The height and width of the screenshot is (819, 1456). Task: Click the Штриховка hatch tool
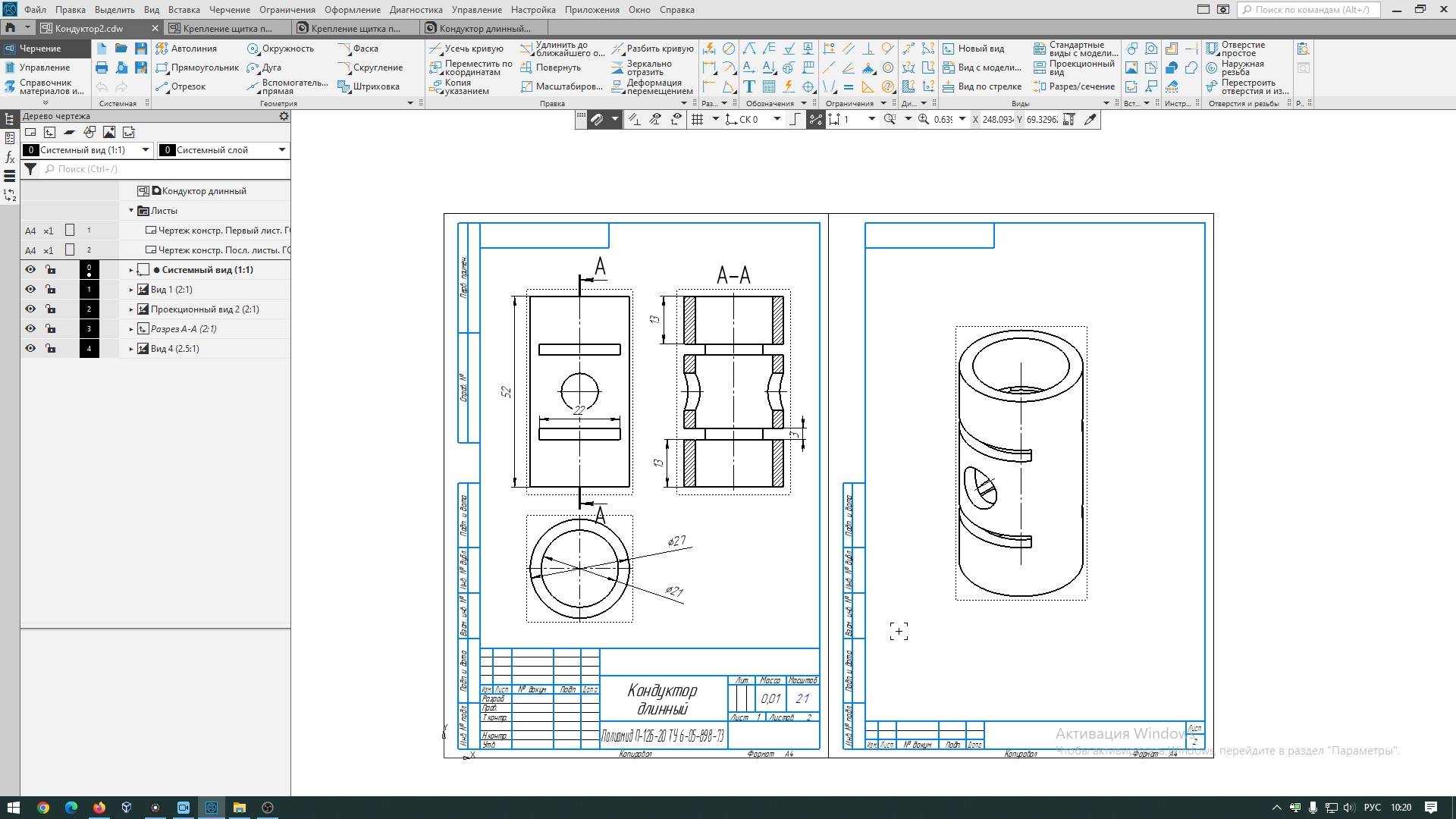point(369,86)
